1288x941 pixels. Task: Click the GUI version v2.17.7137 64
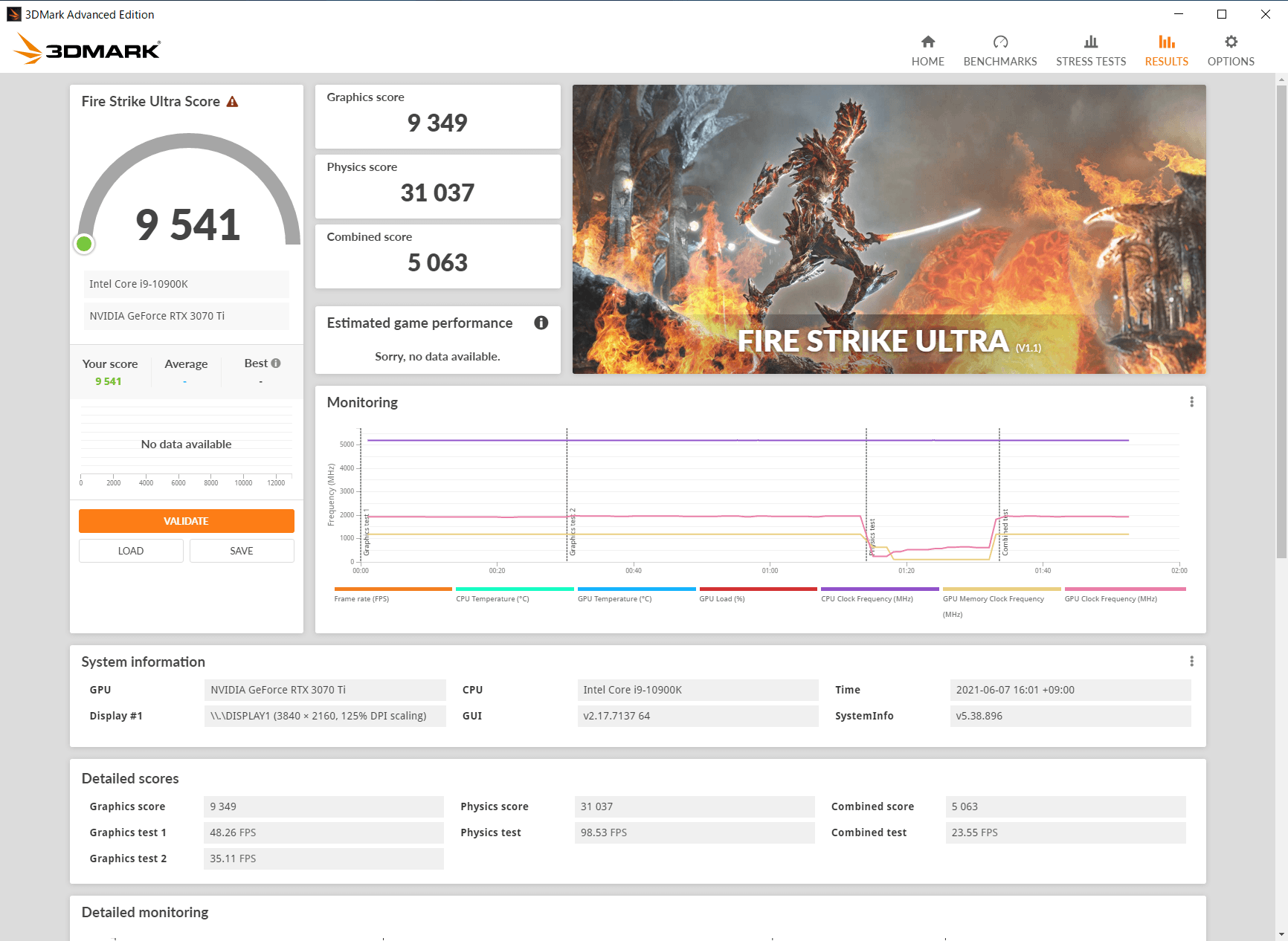click(x=698, y=716)
